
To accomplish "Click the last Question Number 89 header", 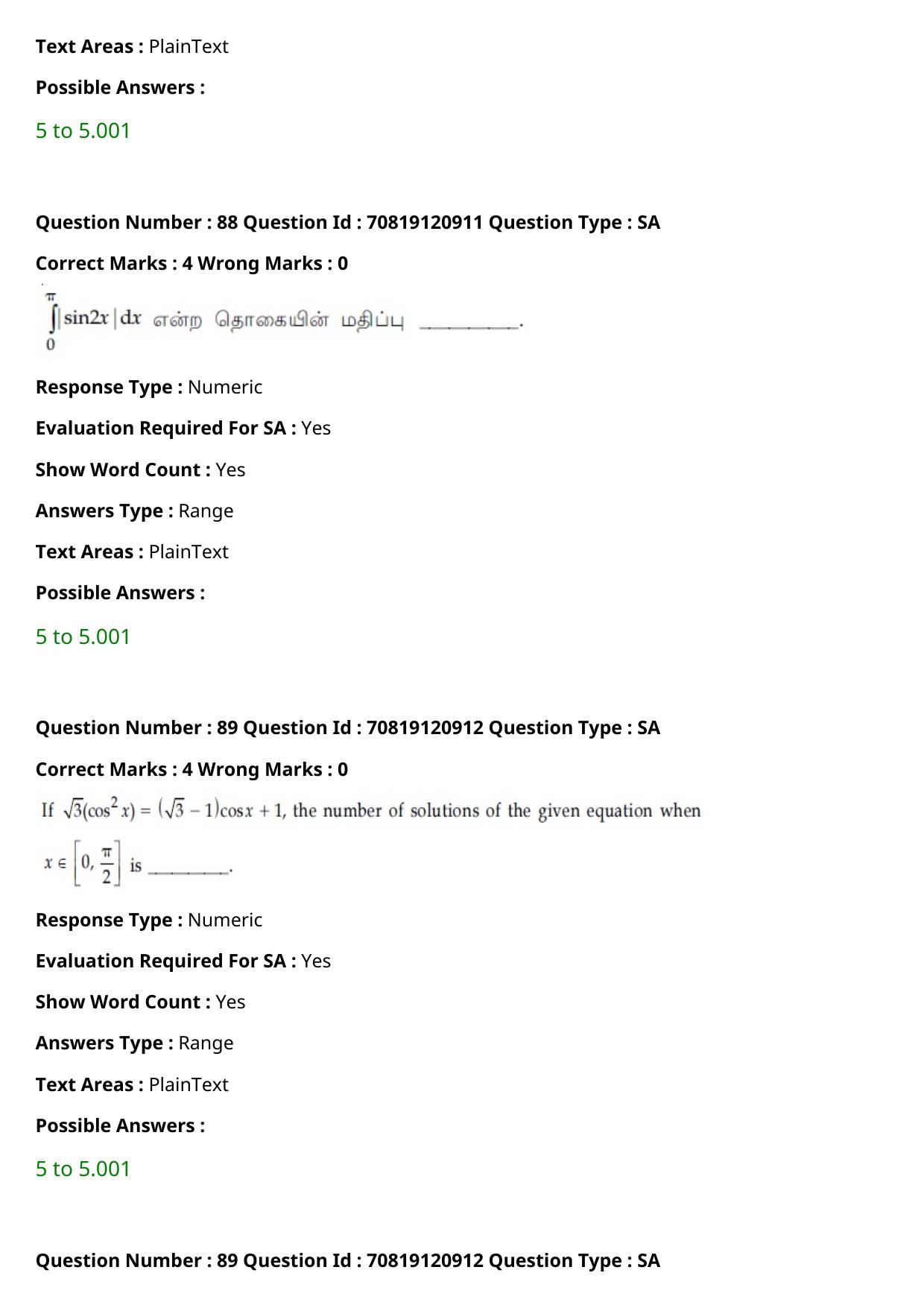I will tap(348, 1260).
